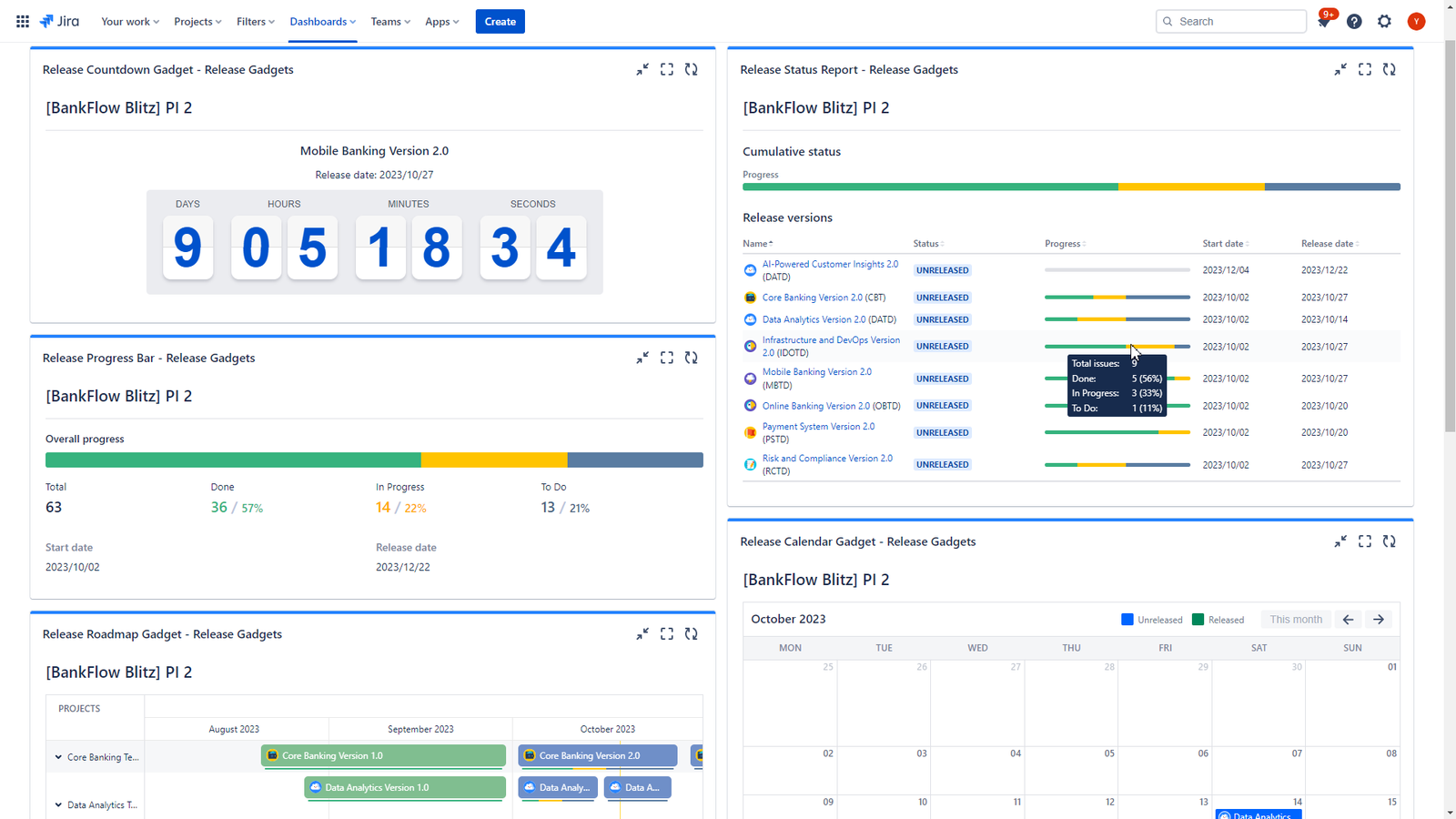Click the page vertical scrollbar
Screen dimensions: 1456x819
1449,237
